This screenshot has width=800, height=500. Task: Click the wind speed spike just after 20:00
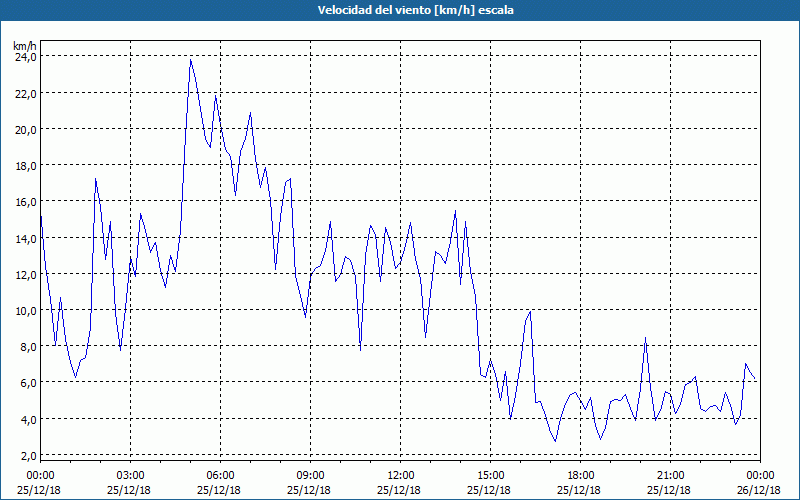645,338
